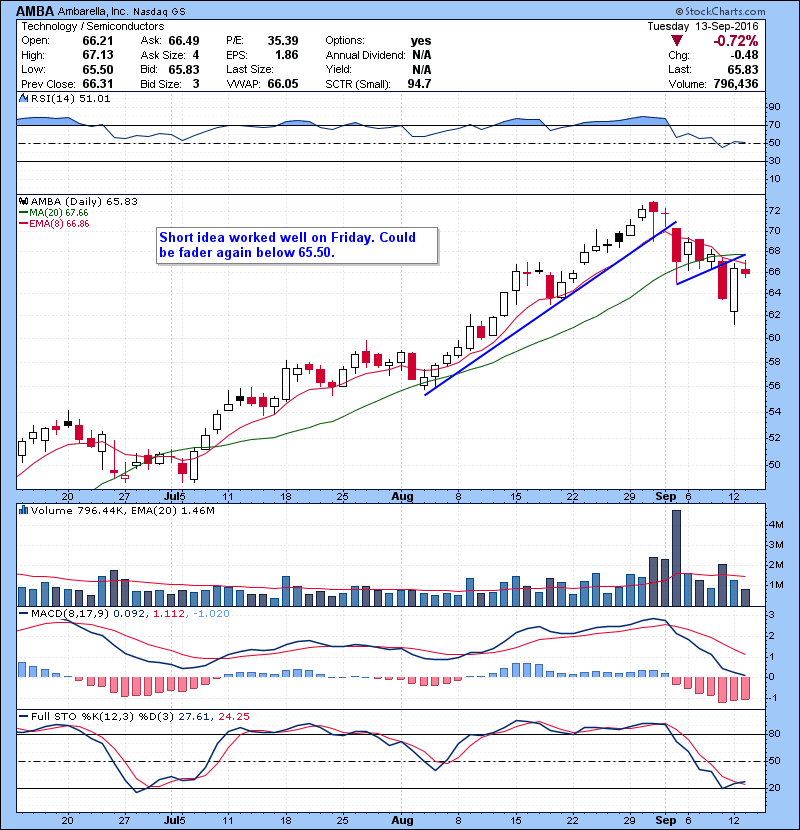Click the RSI area-chart icon
800x830 pixels.
[x=23, y=98]
